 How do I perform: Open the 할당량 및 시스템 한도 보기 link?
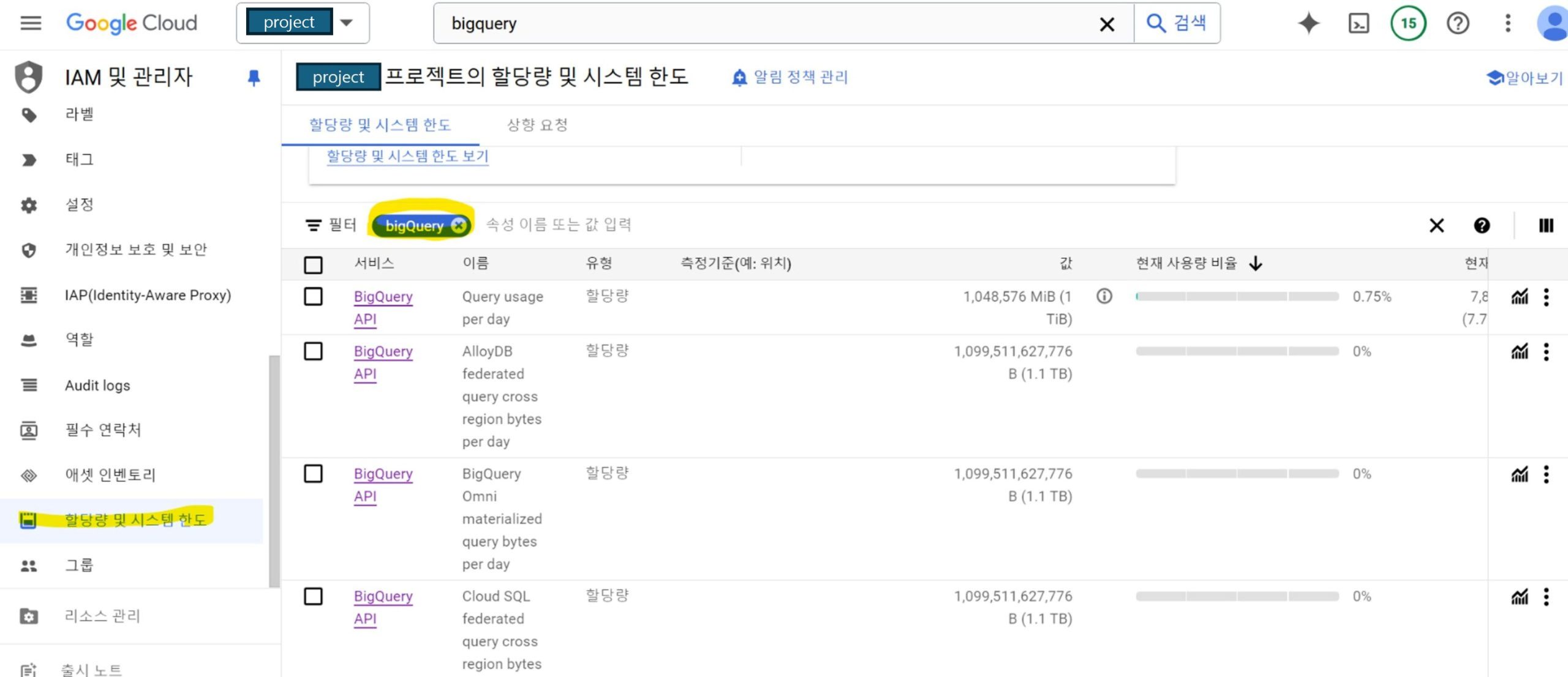click(x=407, y=156)
